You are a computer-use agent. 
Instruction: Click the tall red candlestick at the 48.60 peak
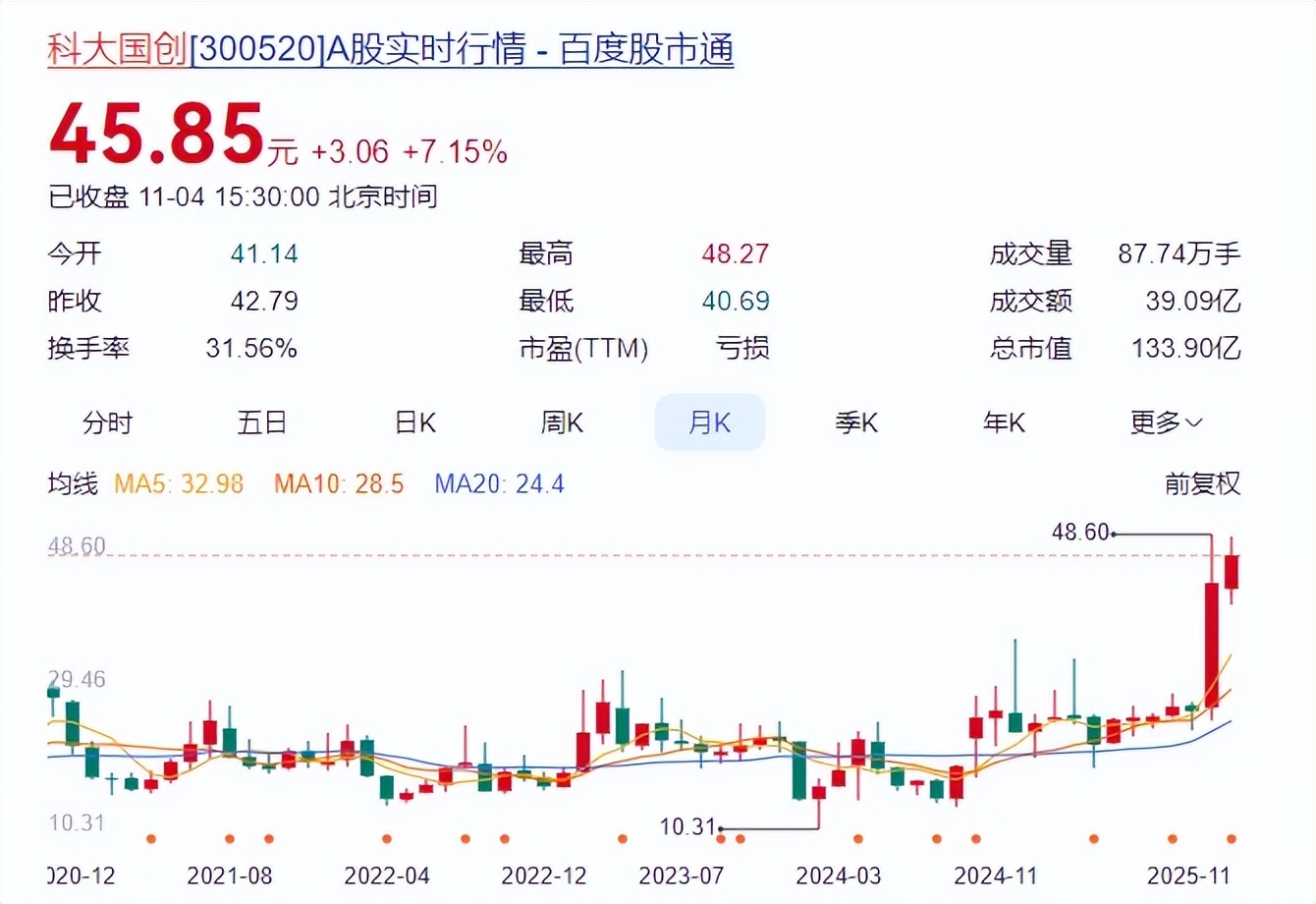tap(1212, 645)
